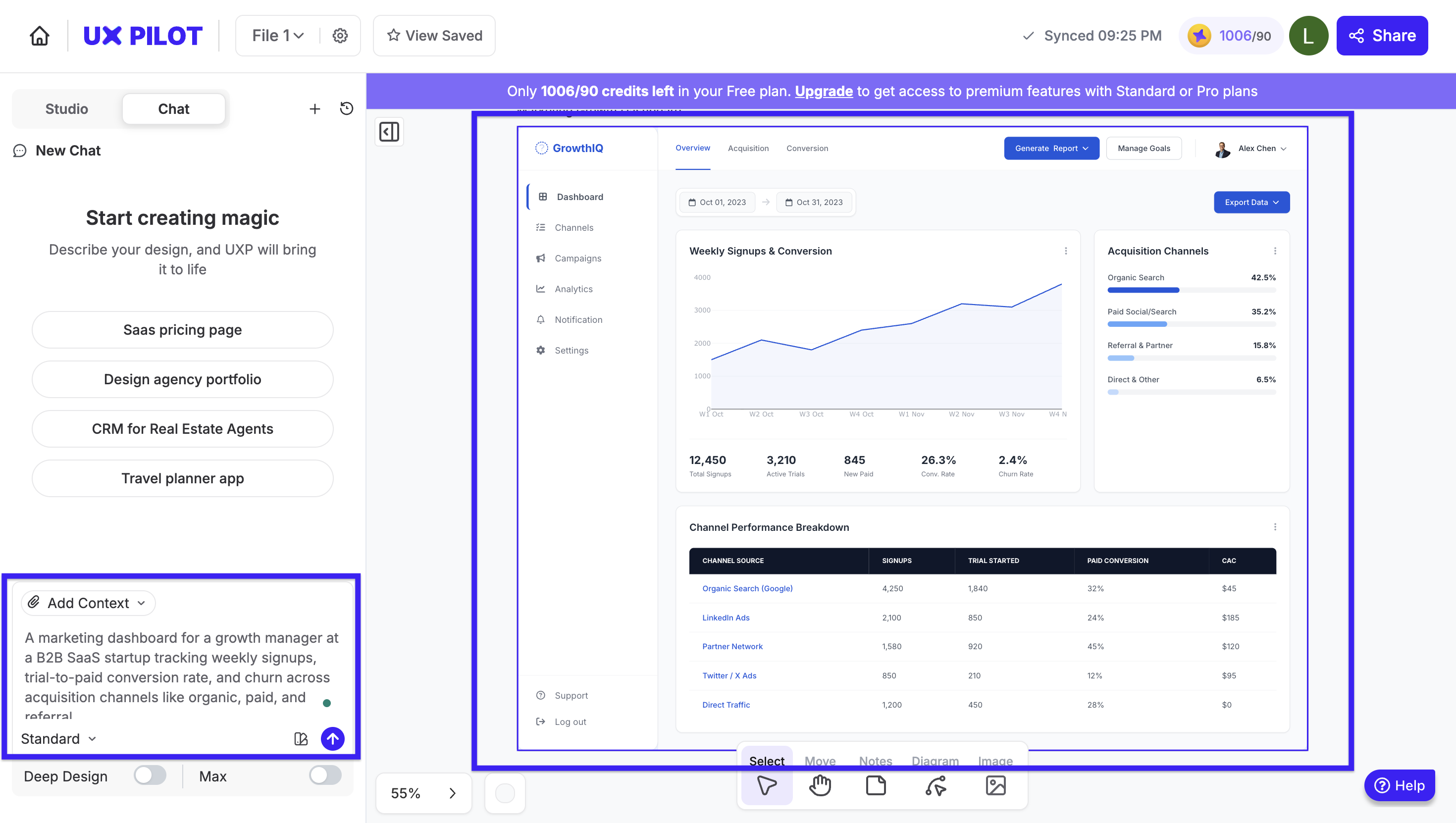Open the File 1 dropdown
The width and height of the screenshot is (1456, 823).
(x=277, y=36)
